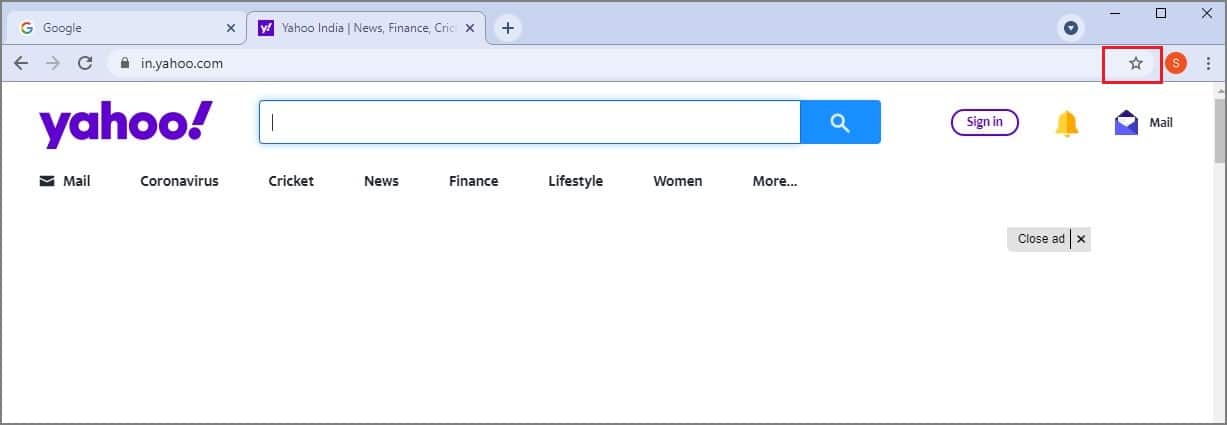This screenshot has width=1227, height=425.
Task: Hit the blue search magnifier button
Action: click(x=840, y=122)
